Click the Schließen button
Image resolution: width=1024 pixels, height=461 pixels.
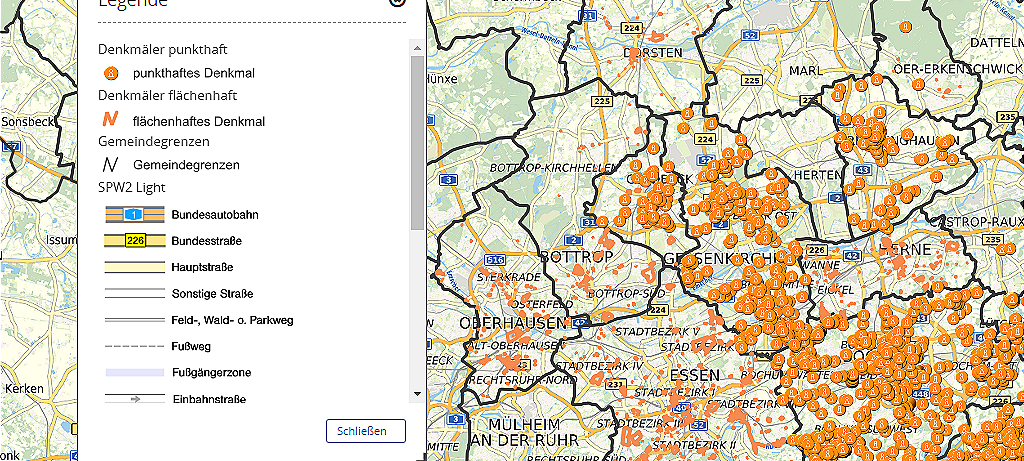click(x=365, y=431)
